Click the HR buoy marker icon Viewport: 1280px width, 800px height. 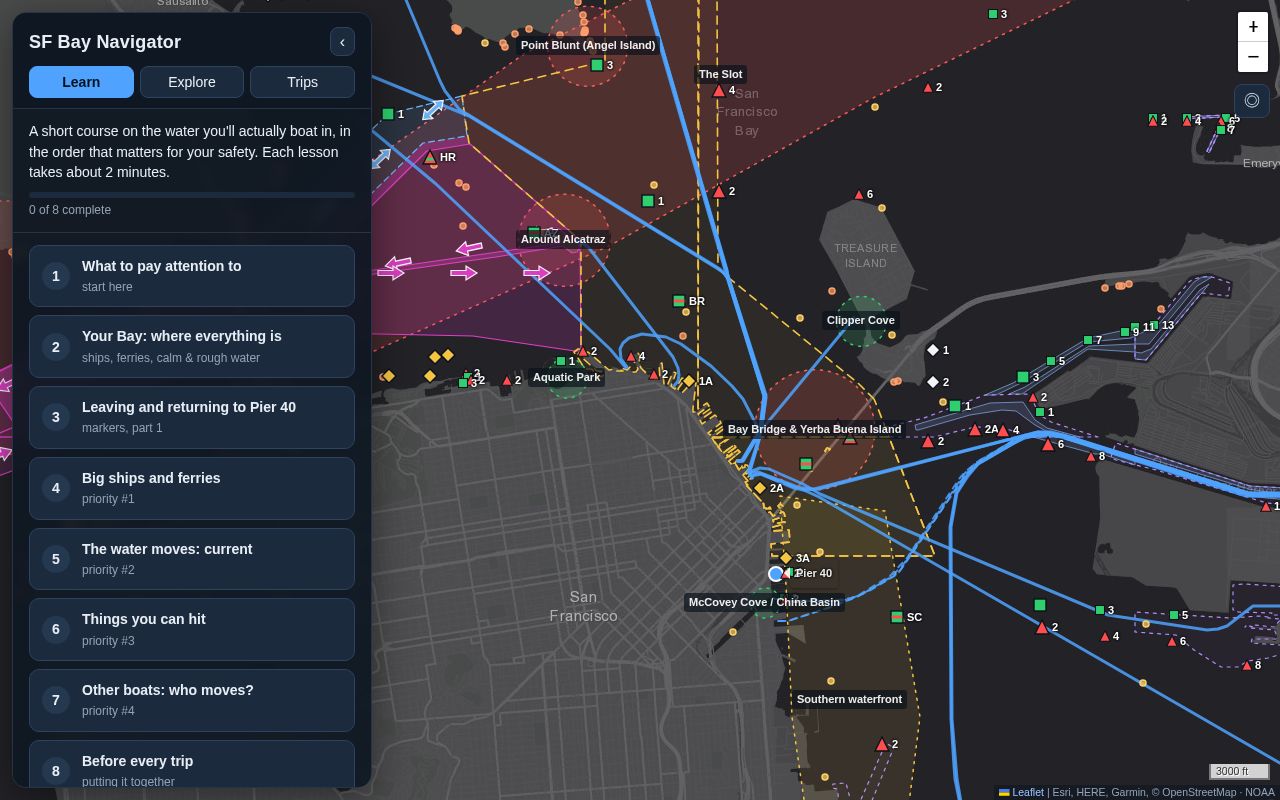point(430,157)
